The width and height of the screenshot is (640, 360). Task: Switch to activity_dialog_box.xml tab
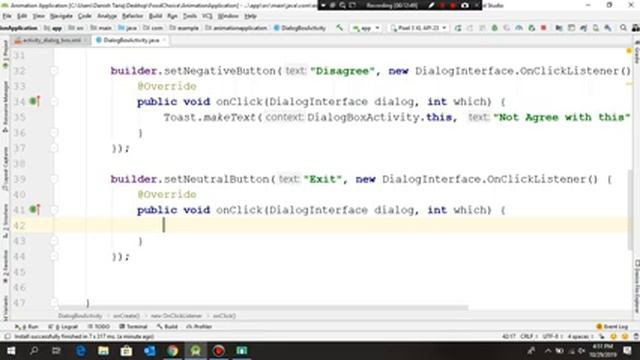click(x=51, y=40)
